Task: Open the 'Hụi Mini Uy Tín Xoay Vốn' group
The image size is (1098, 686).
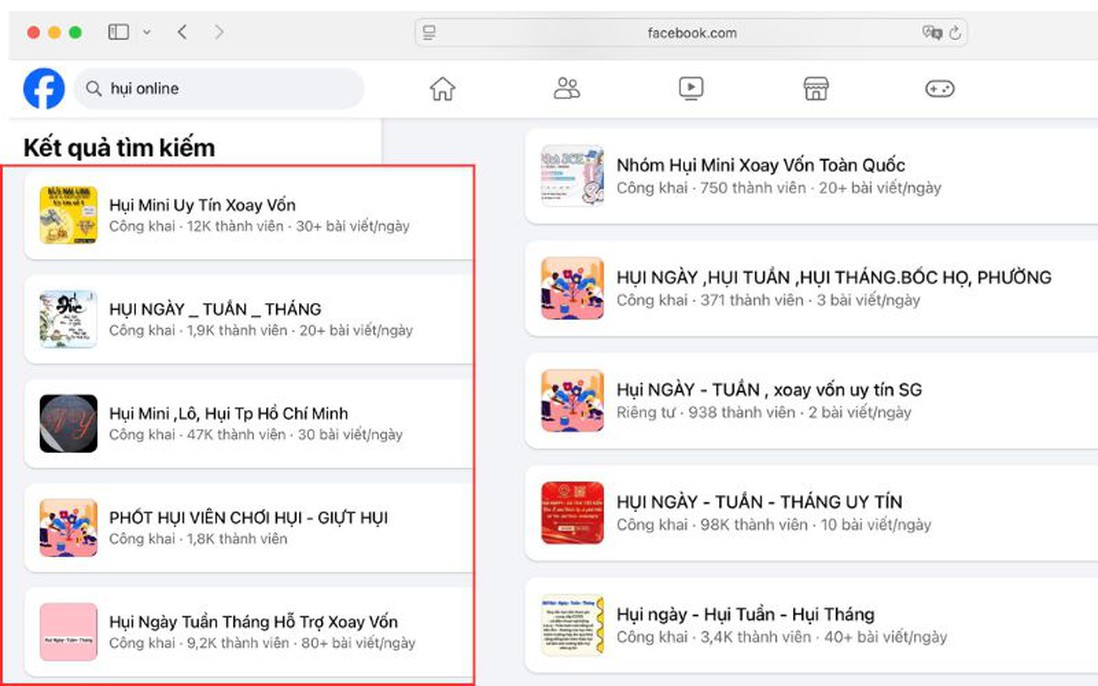Action: click(202, 205)
